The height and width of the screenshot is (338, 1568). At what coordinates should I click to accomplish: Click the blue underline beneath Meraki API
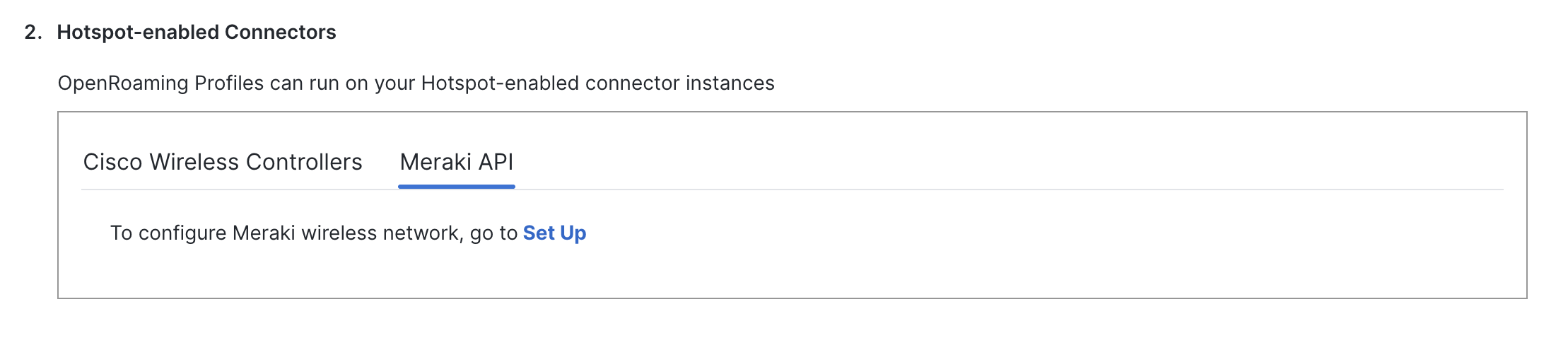point(457,187)
